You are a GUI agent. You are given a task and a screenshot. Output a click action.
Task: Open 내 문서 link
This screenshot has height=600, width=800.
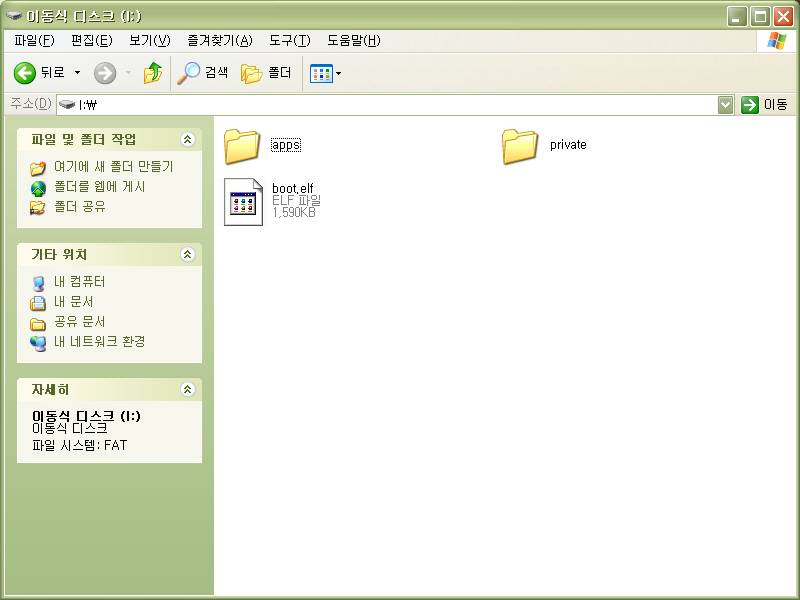73,302
